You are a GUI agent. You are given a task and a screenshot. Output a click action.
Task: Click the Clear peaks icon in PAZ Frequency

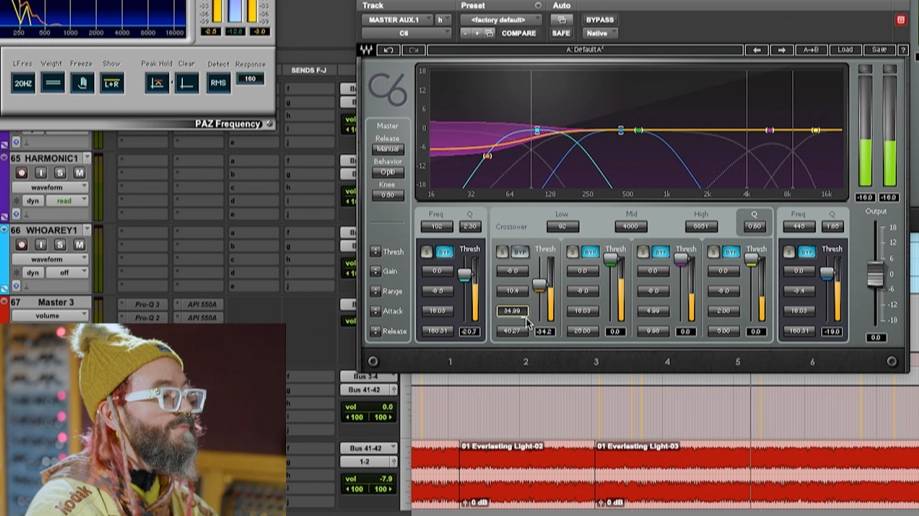(186, 83)
